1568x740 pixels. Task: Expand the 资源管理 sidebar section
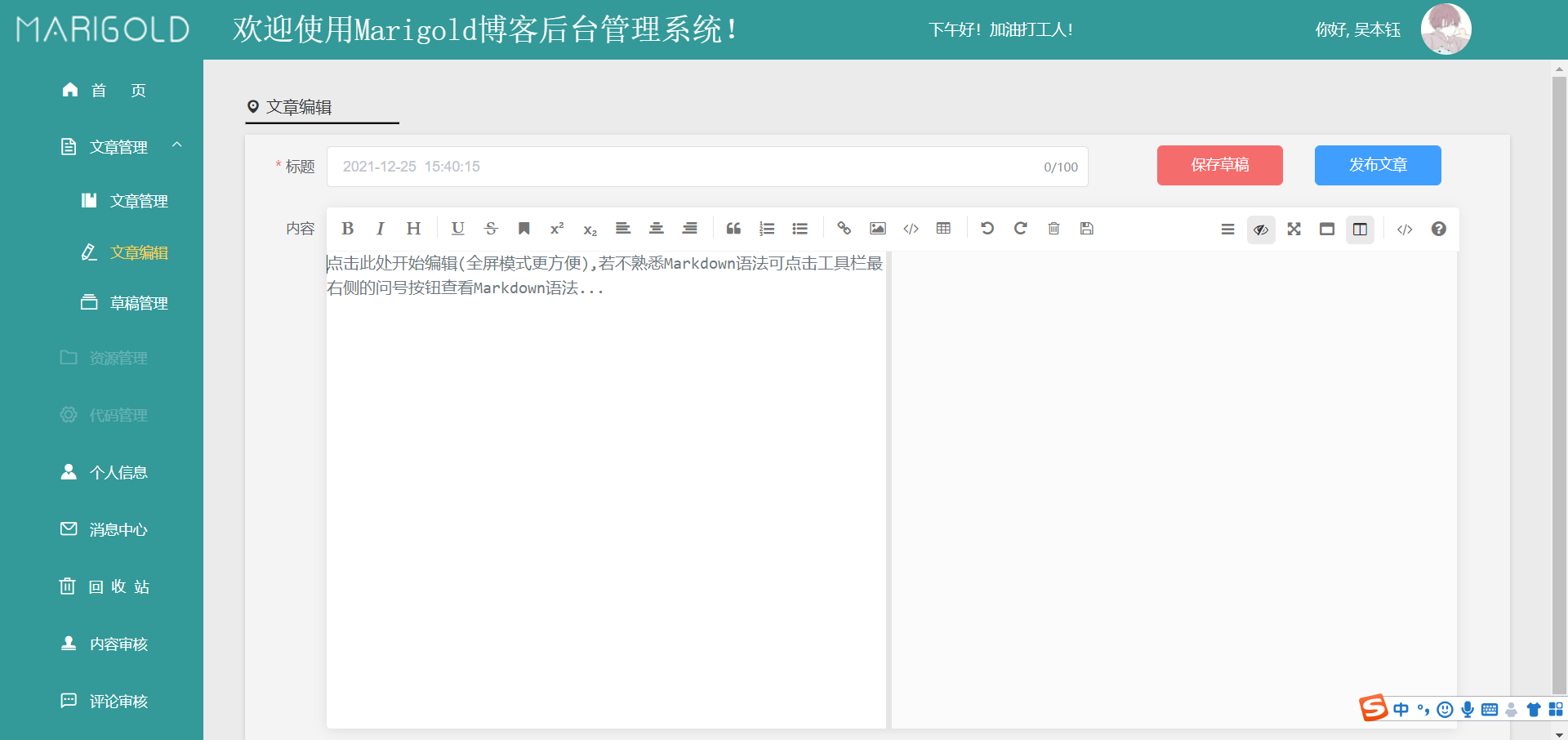119,357
